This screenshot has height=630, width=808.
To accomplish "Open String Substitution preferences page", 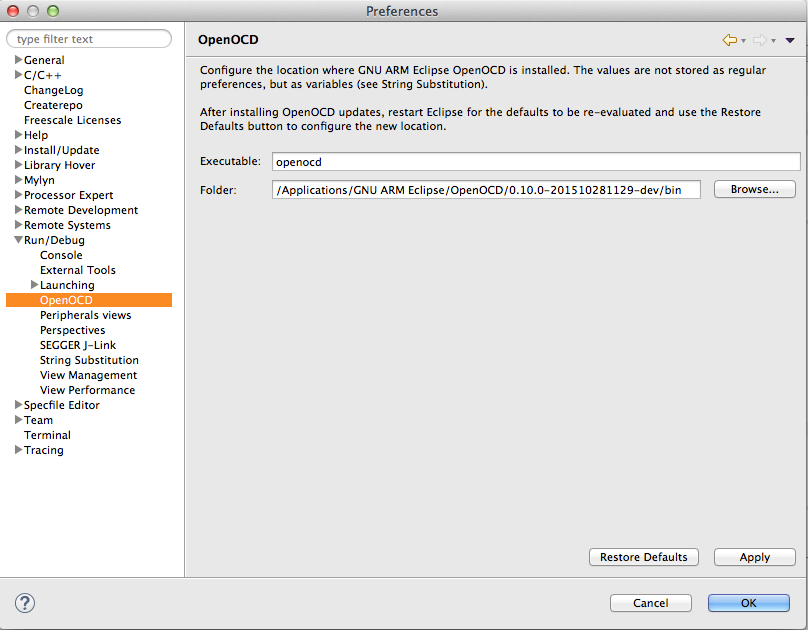I will [89, 360].
